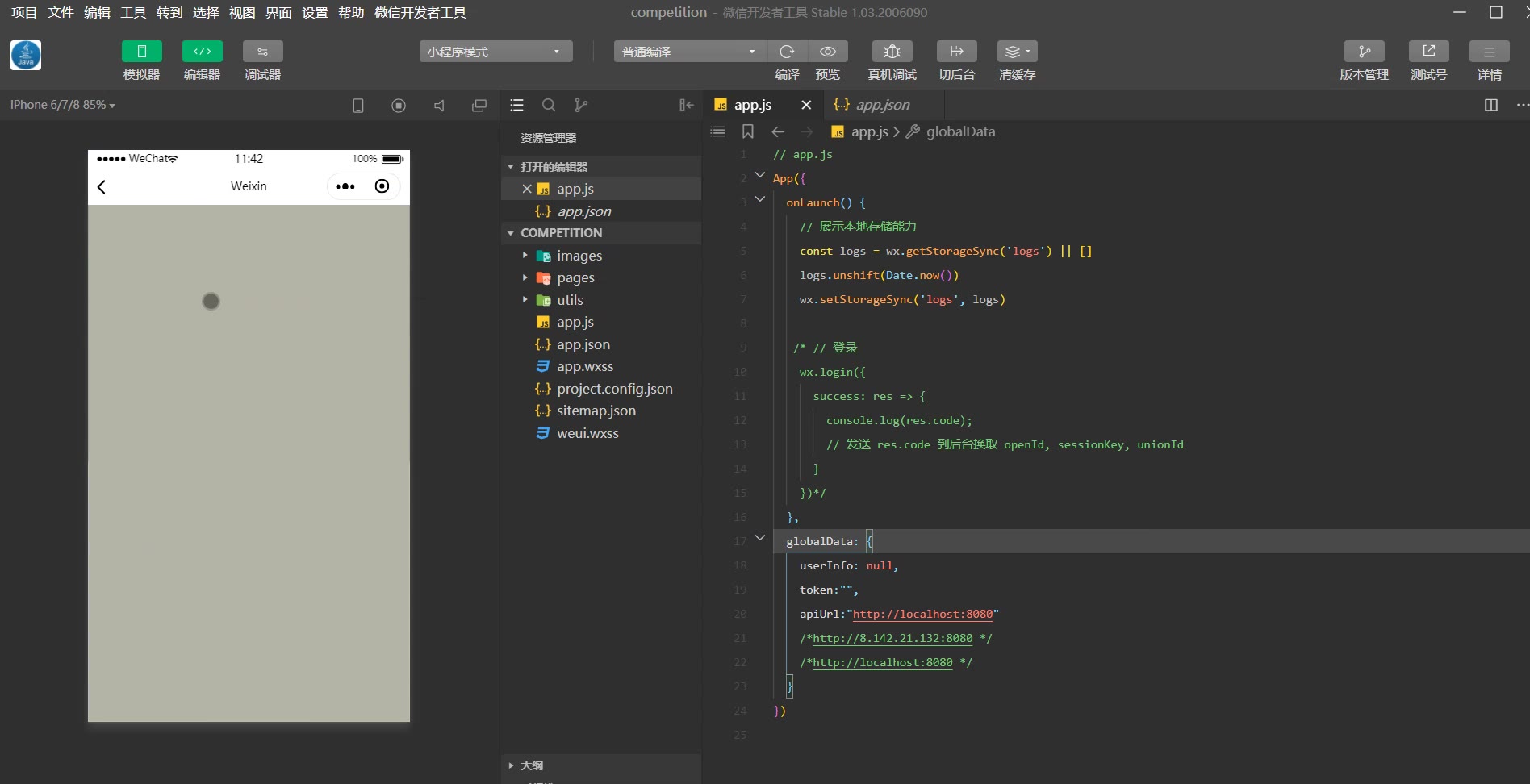This screenshot has width=1530, height=784.
Task: Switch to the app.json editor tab
Action: pos(882,105)
